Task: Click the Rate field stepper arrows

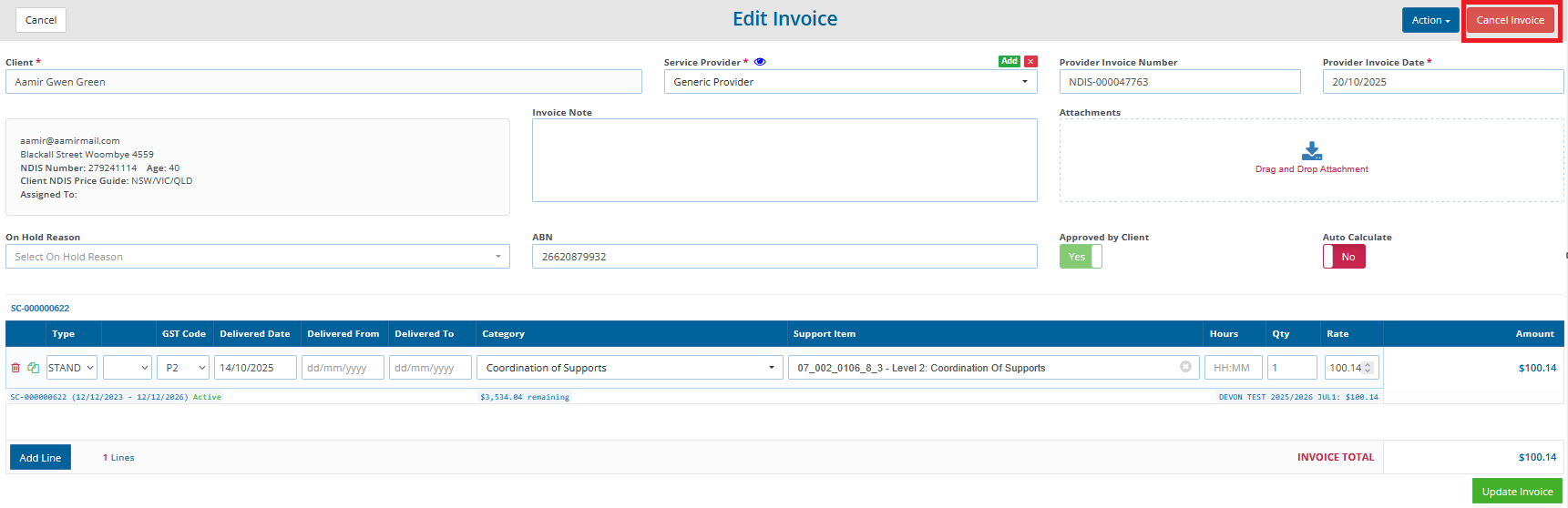Action: (1368, 368)
